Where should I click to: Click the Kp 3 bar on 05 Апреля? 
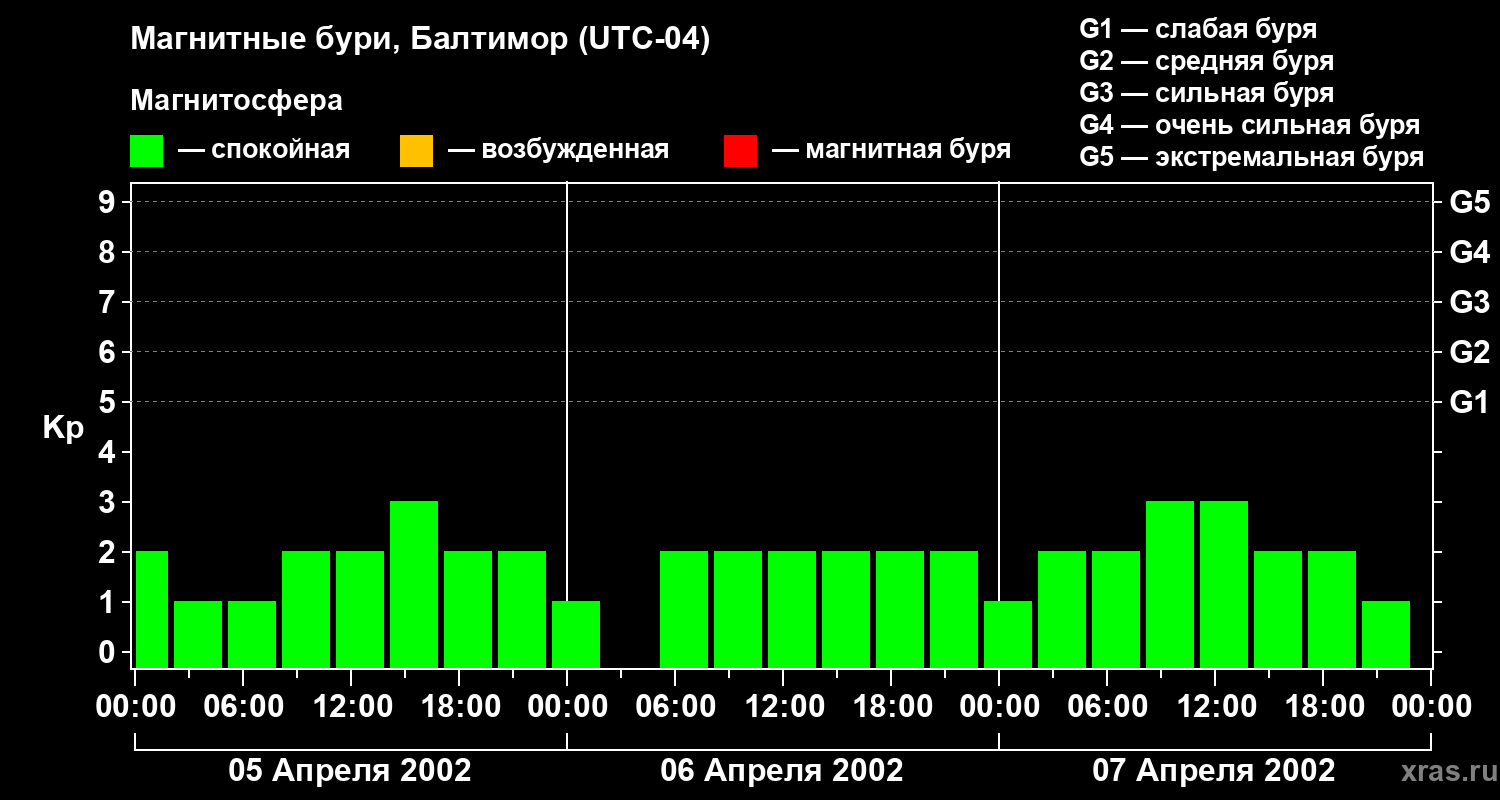414,584
